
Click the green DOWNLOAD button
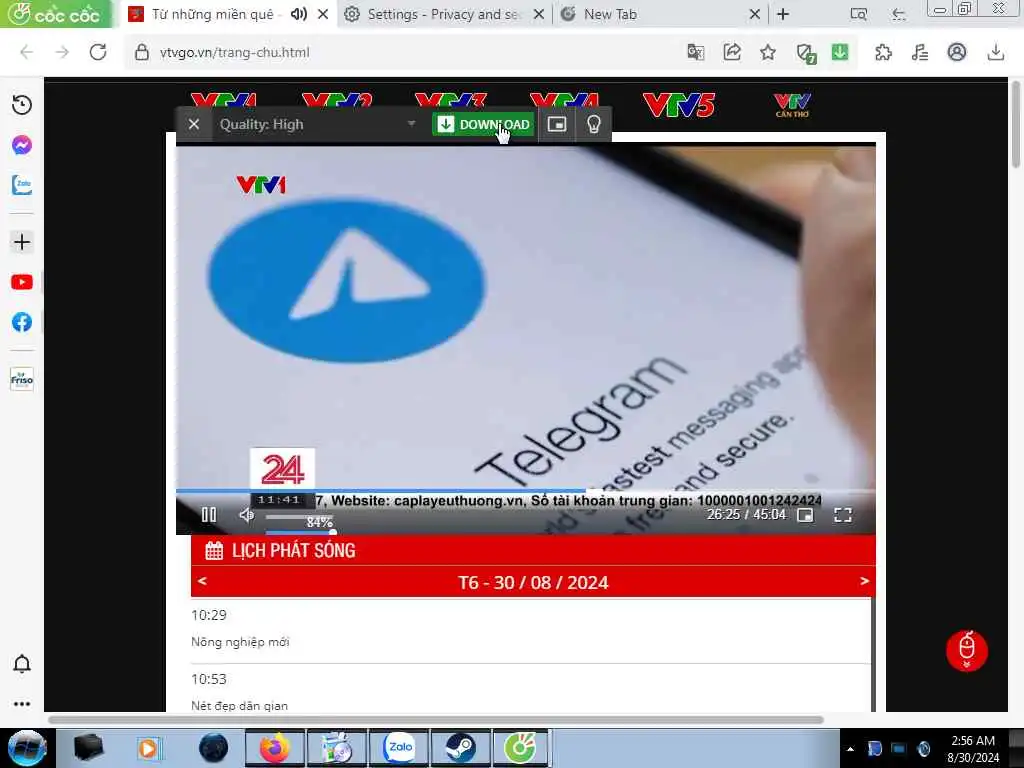click(x=483, y=125)
